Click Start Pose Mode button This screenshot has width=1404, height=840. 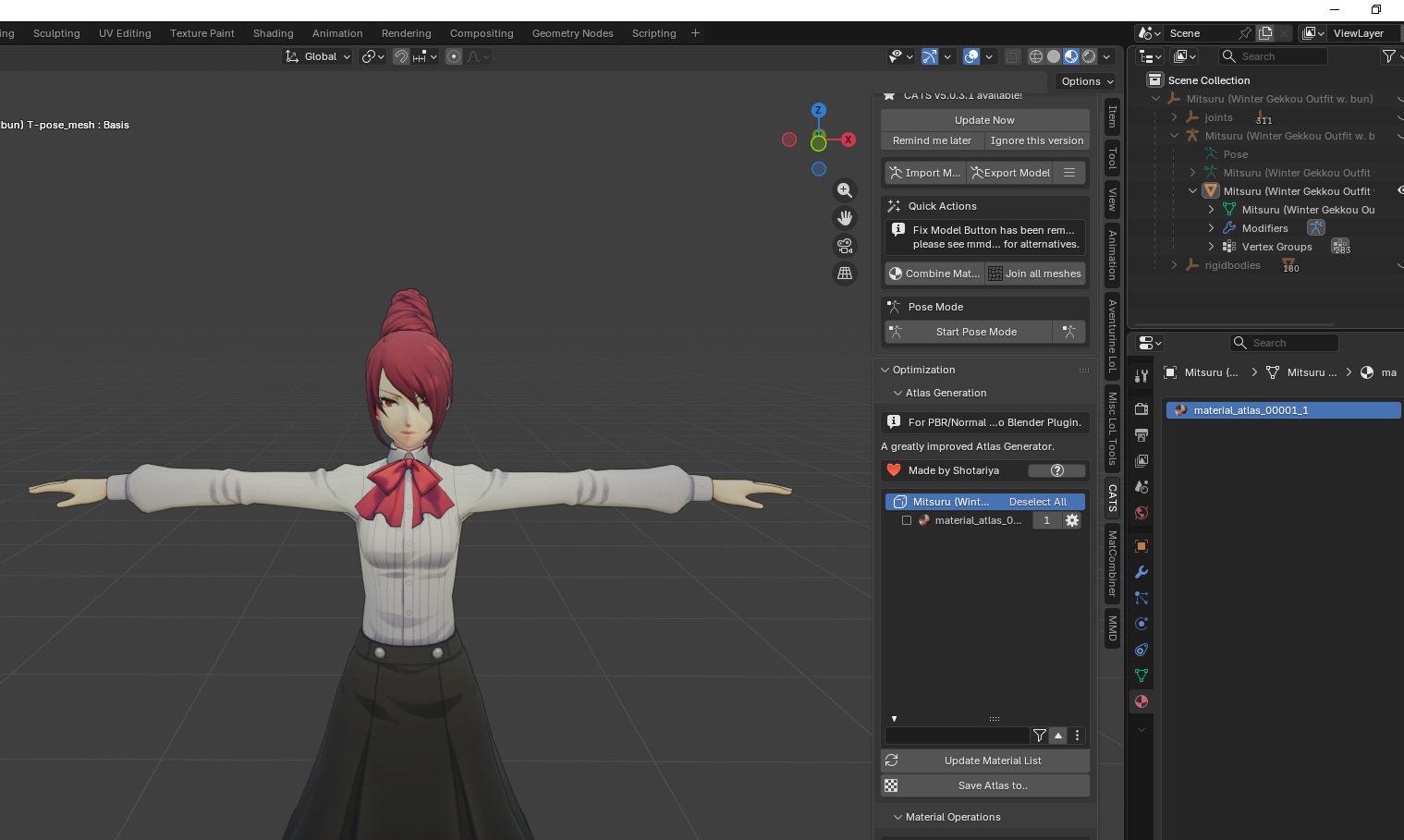pyautogui.click(x=968, y=332)
